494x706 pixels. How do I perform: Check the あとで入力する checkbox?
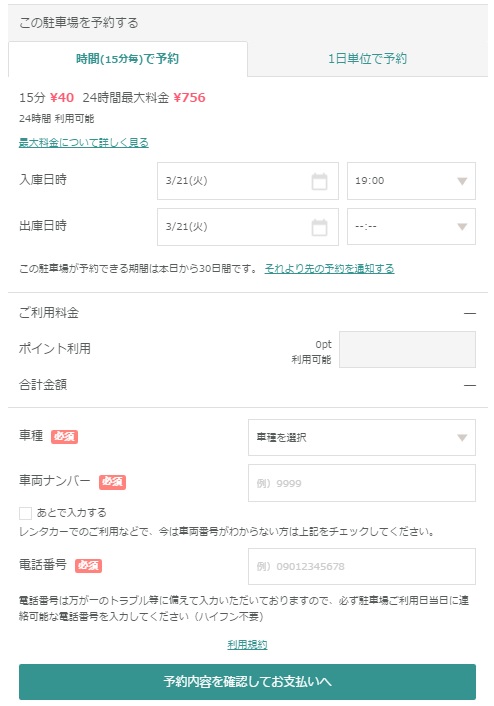tap(25, 513)
